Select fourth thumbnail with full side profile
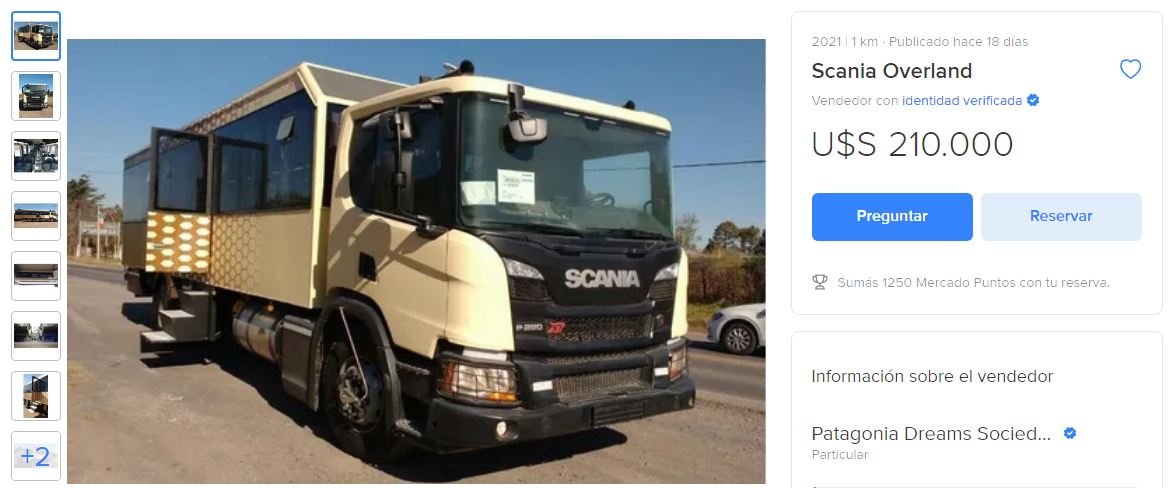 click(x=36, y=216)
